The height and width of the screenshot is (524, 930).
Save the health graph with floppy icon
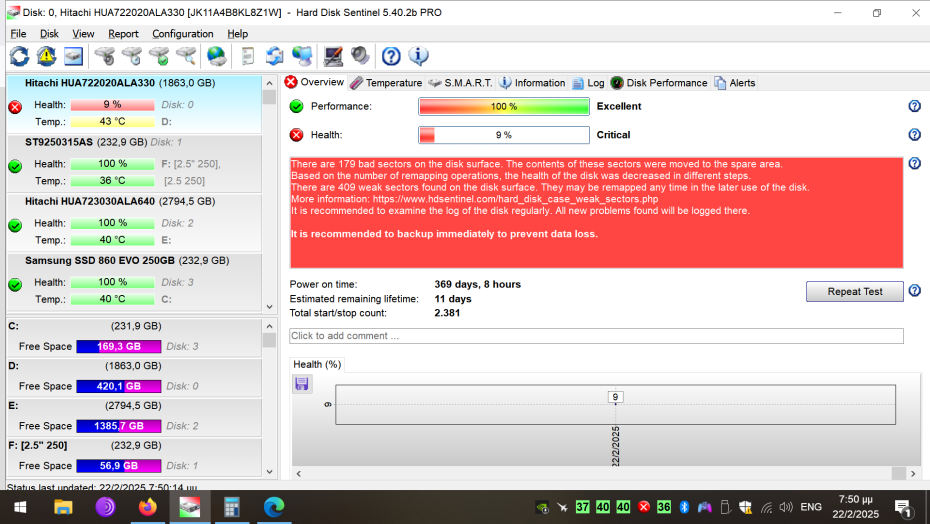pos(301,383)
